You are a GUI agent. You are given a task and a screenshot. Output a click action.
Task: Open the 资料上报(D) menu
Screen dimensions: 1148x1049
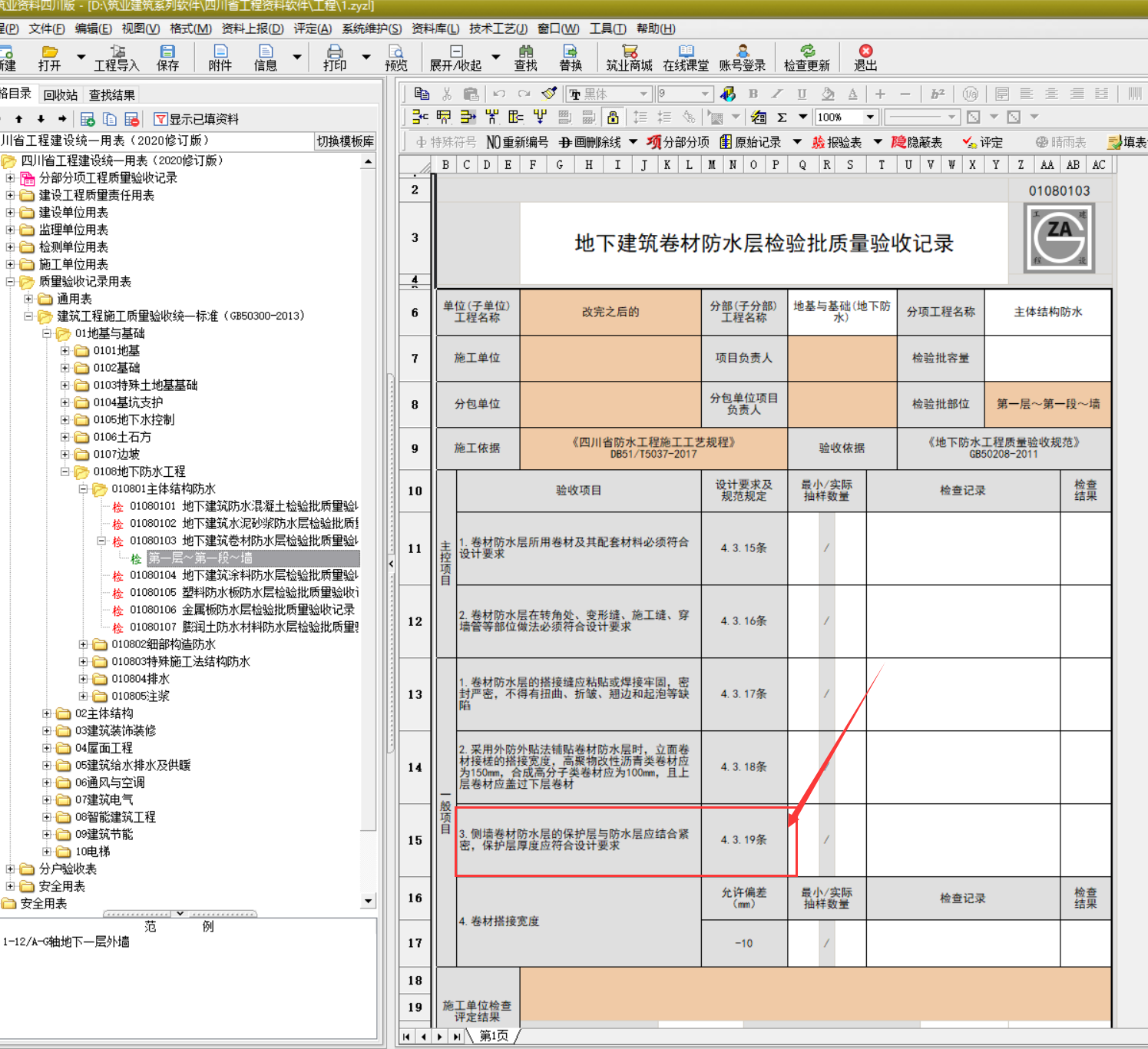coord(253,28)
